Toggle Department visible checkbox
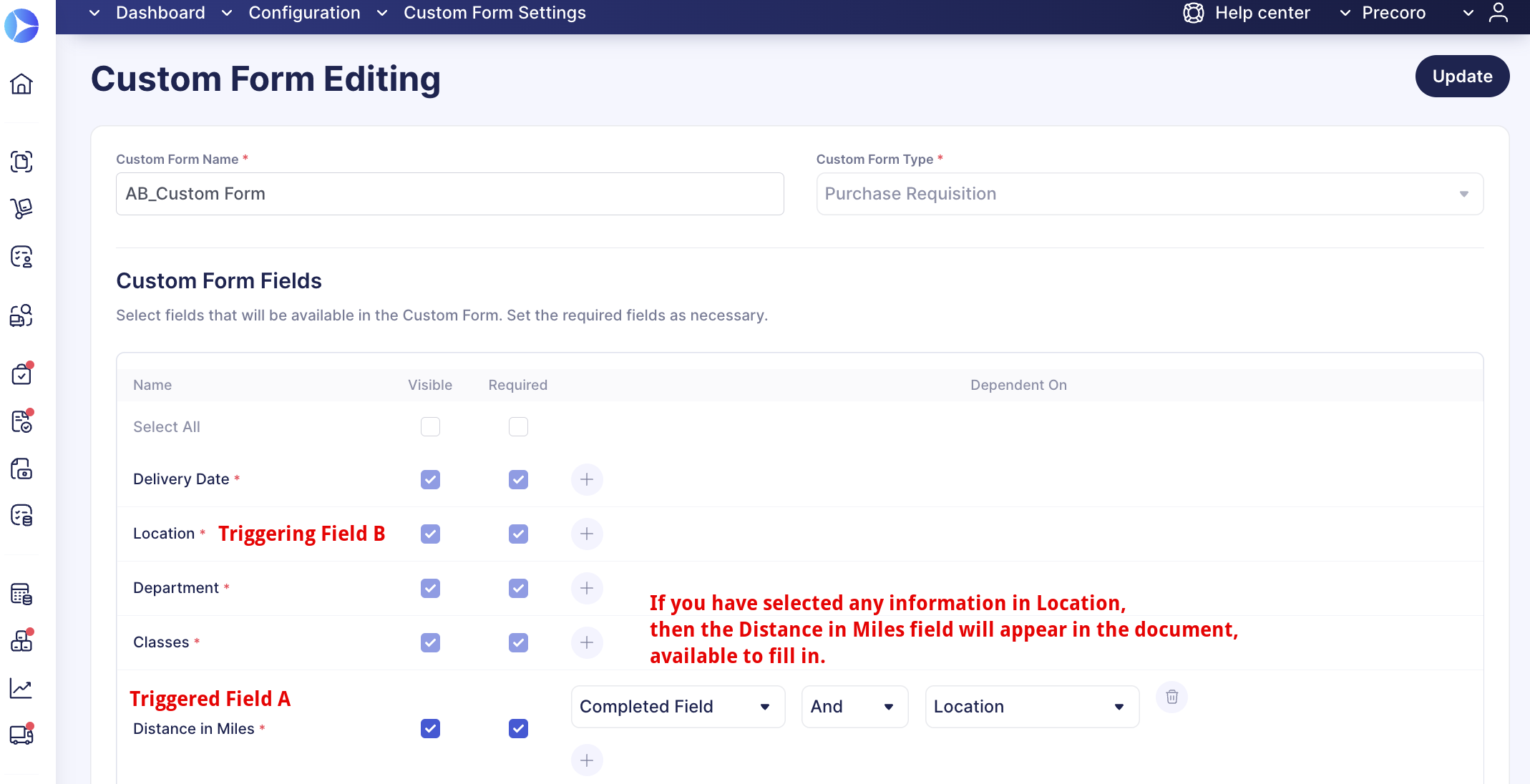1530x784 pixels. 430,588
